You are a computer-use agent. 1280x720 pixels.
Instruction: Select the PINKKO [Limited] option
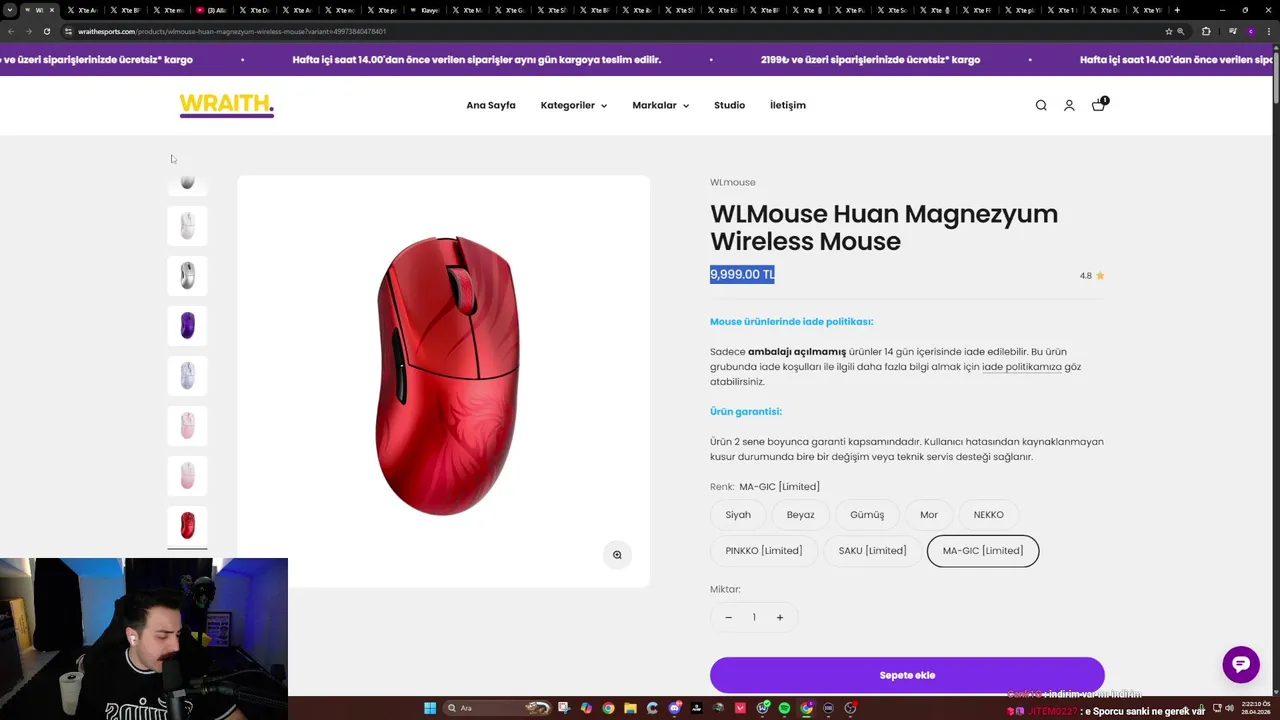click(x=764, y=551)
